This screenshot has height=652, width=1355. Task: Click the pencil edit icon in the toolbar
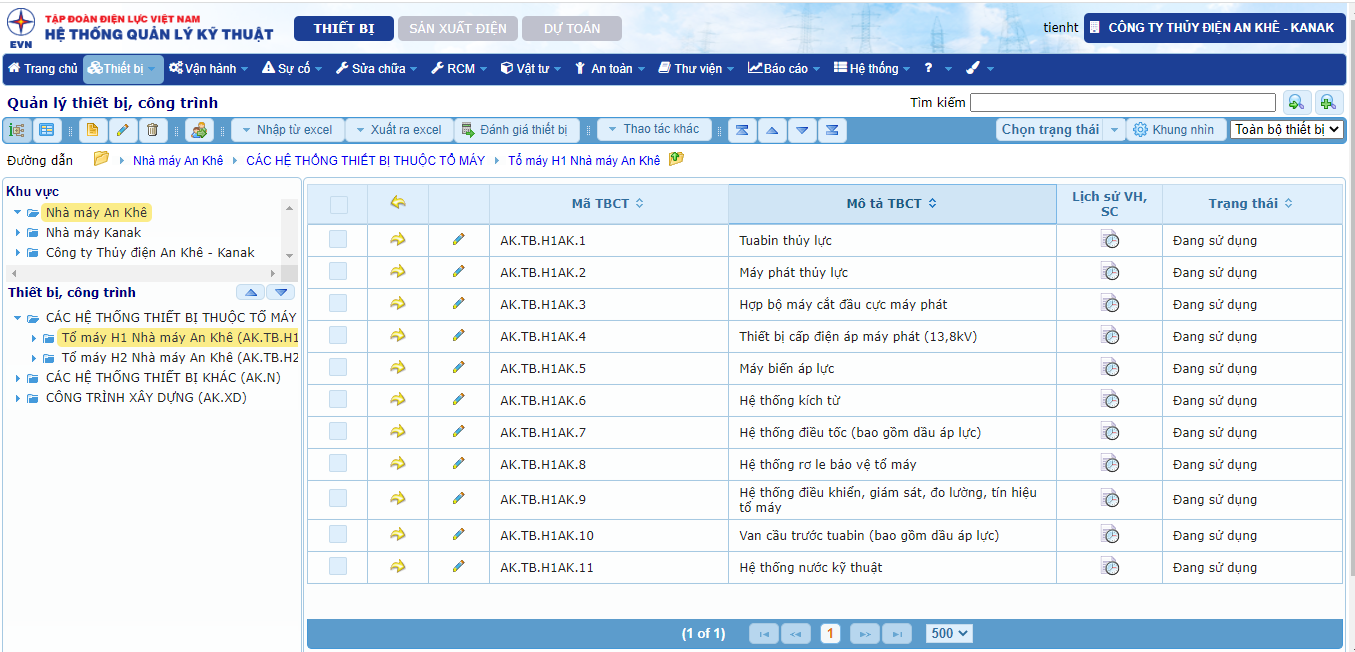tap(122, 130)
